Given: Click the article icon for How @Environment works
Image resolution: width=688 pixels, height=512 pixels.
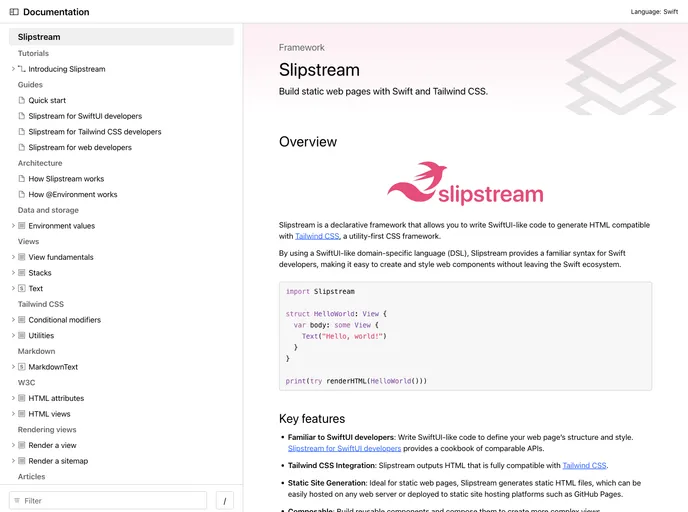Looking at the screenshot, I should click(x=22, y=194).
